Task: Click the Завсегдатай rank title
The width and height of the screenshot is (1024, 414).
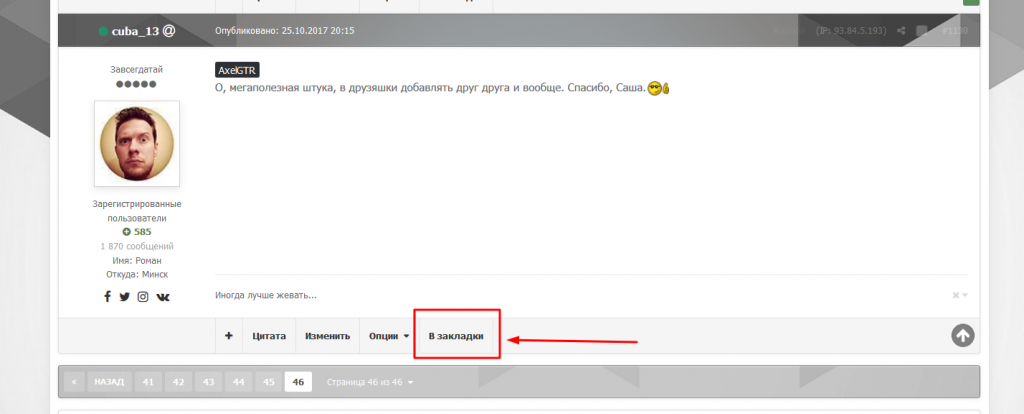Action: [137, 69]
